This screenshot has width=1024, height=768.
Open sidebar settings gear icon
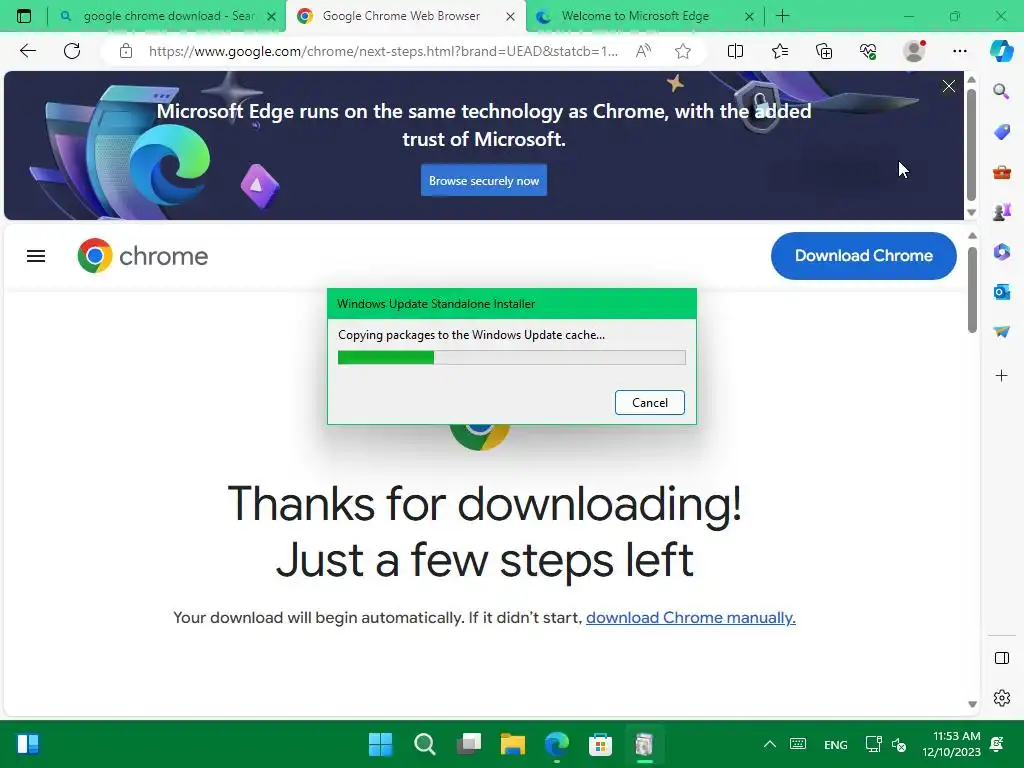(1001, 698)
